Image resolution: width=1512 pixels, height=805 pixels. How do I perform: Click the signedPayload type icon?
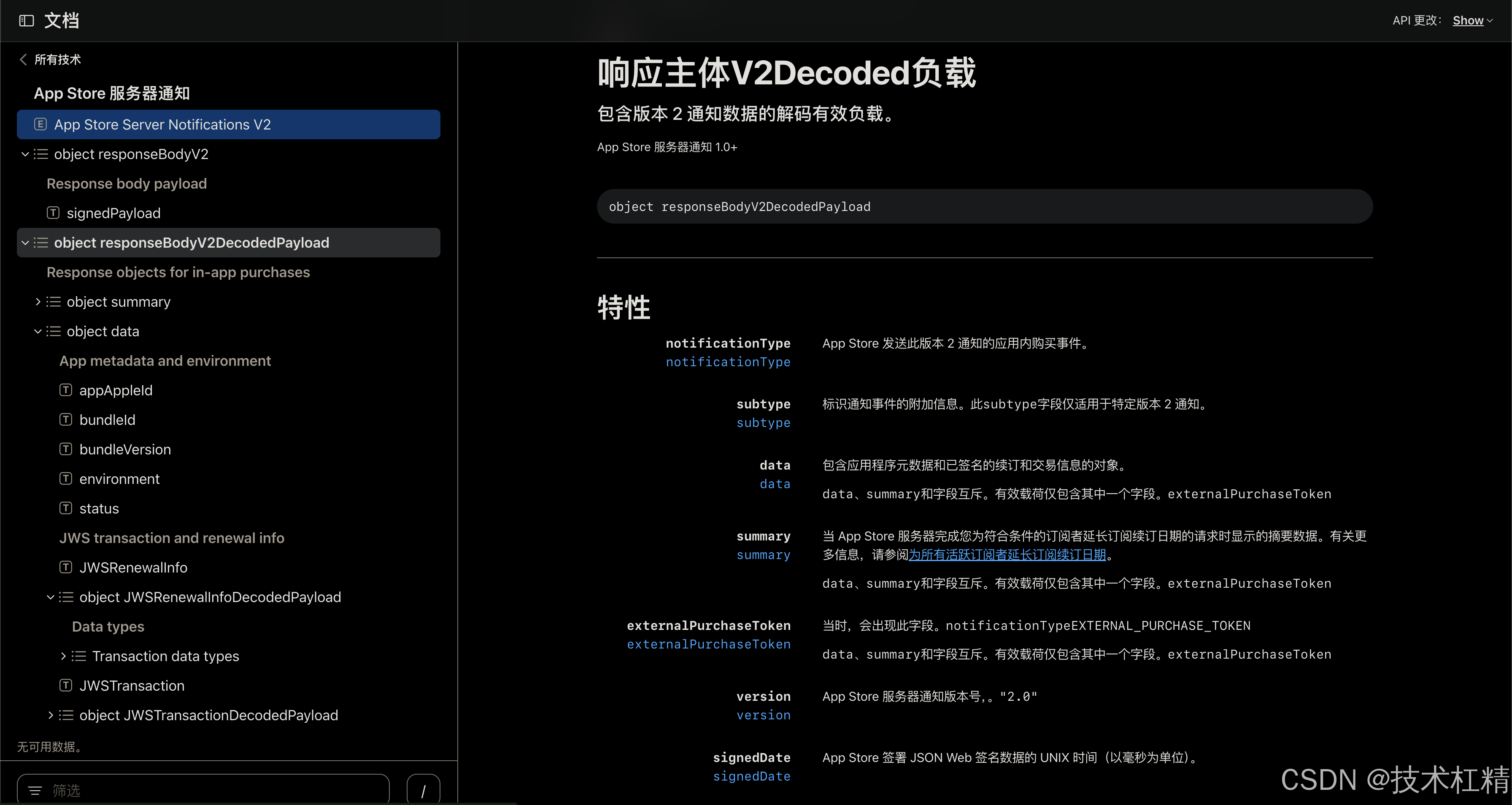point(53,213)
